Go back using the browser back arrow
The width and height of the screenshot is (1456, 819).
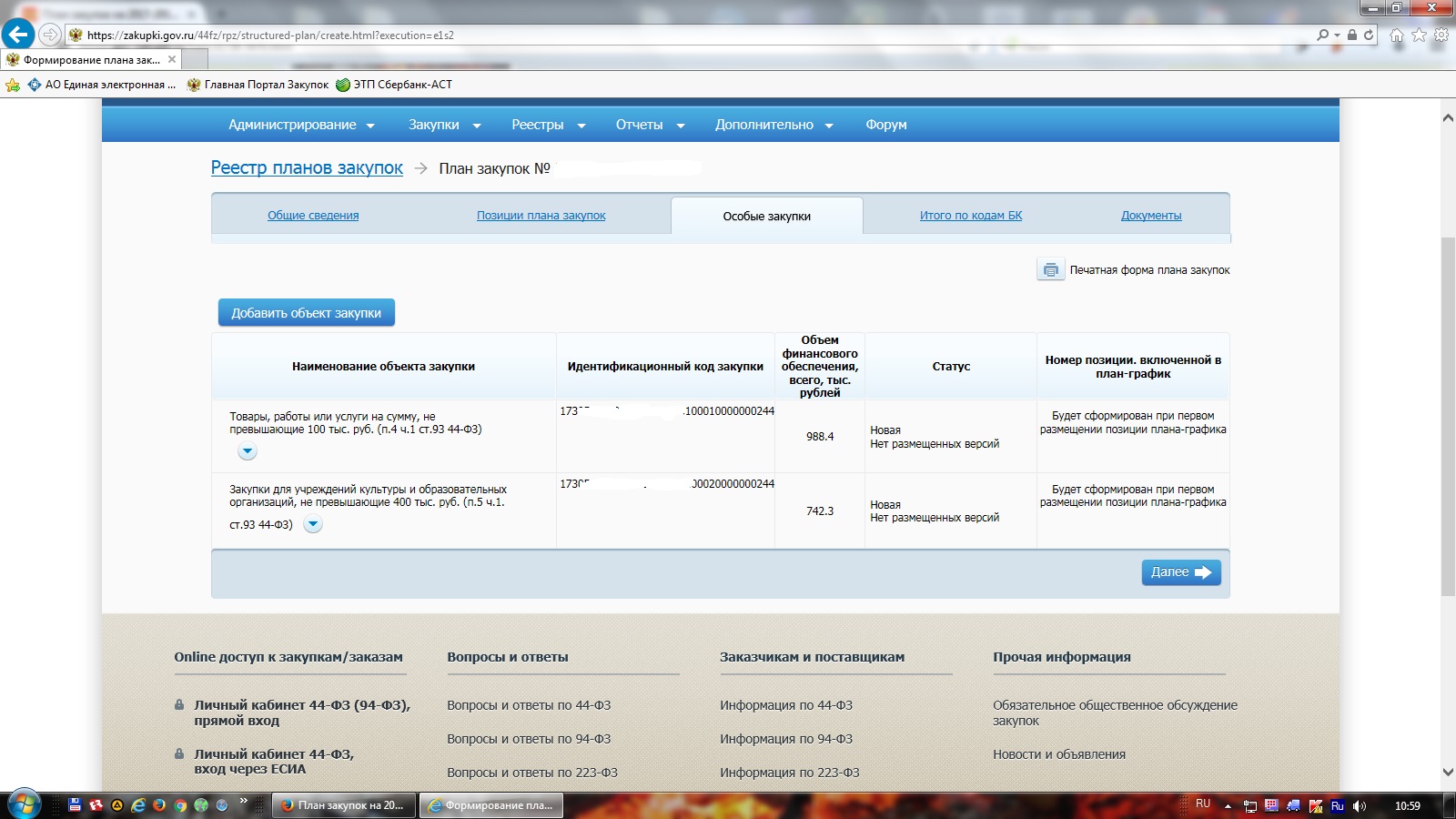(x=18, y=35)
